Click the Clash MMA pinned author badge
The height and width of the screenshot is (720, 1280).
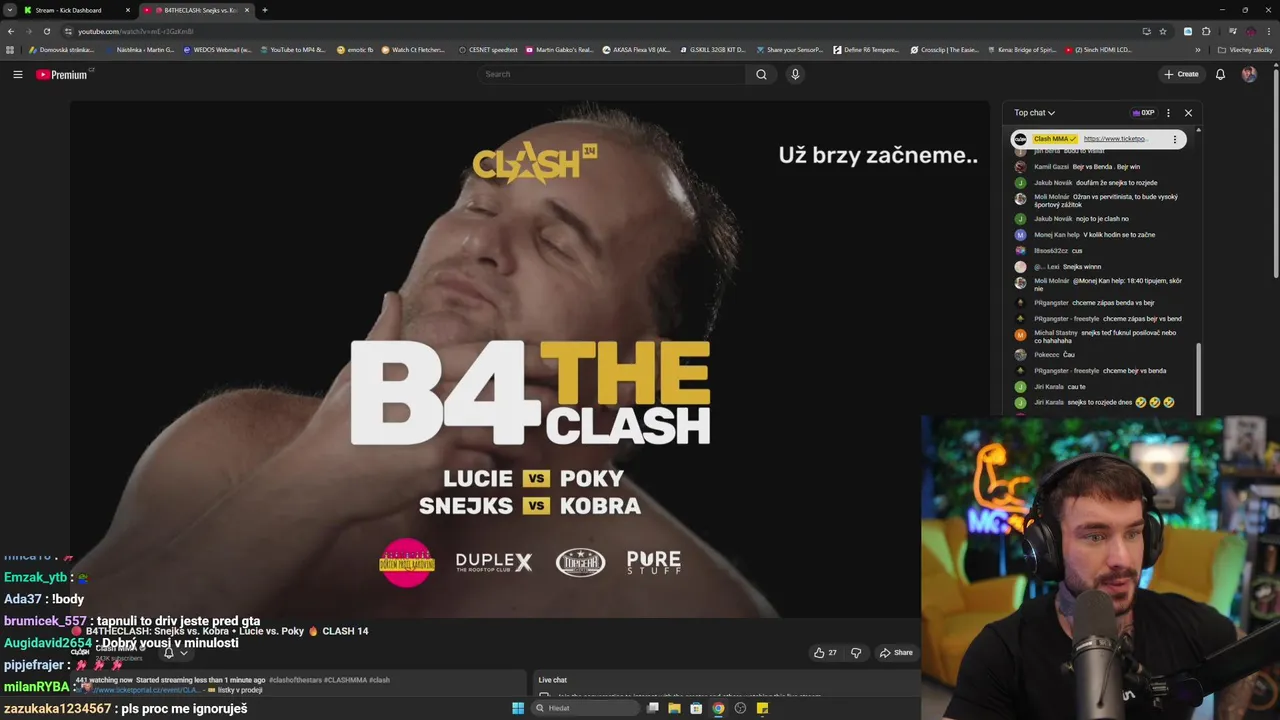(1055, 139)
